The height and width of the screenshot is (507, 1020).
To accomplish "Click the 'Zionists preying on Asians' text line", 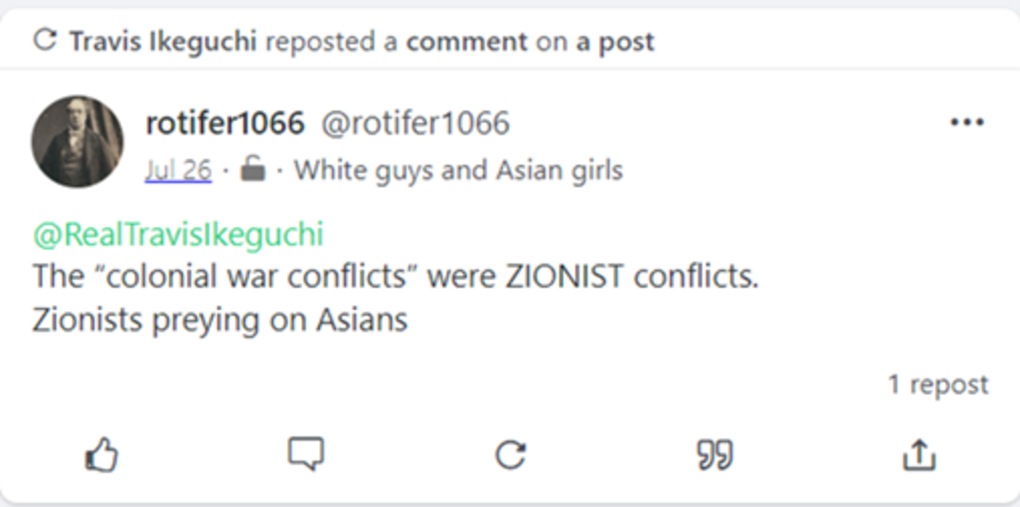I will (x=220, y=320).
